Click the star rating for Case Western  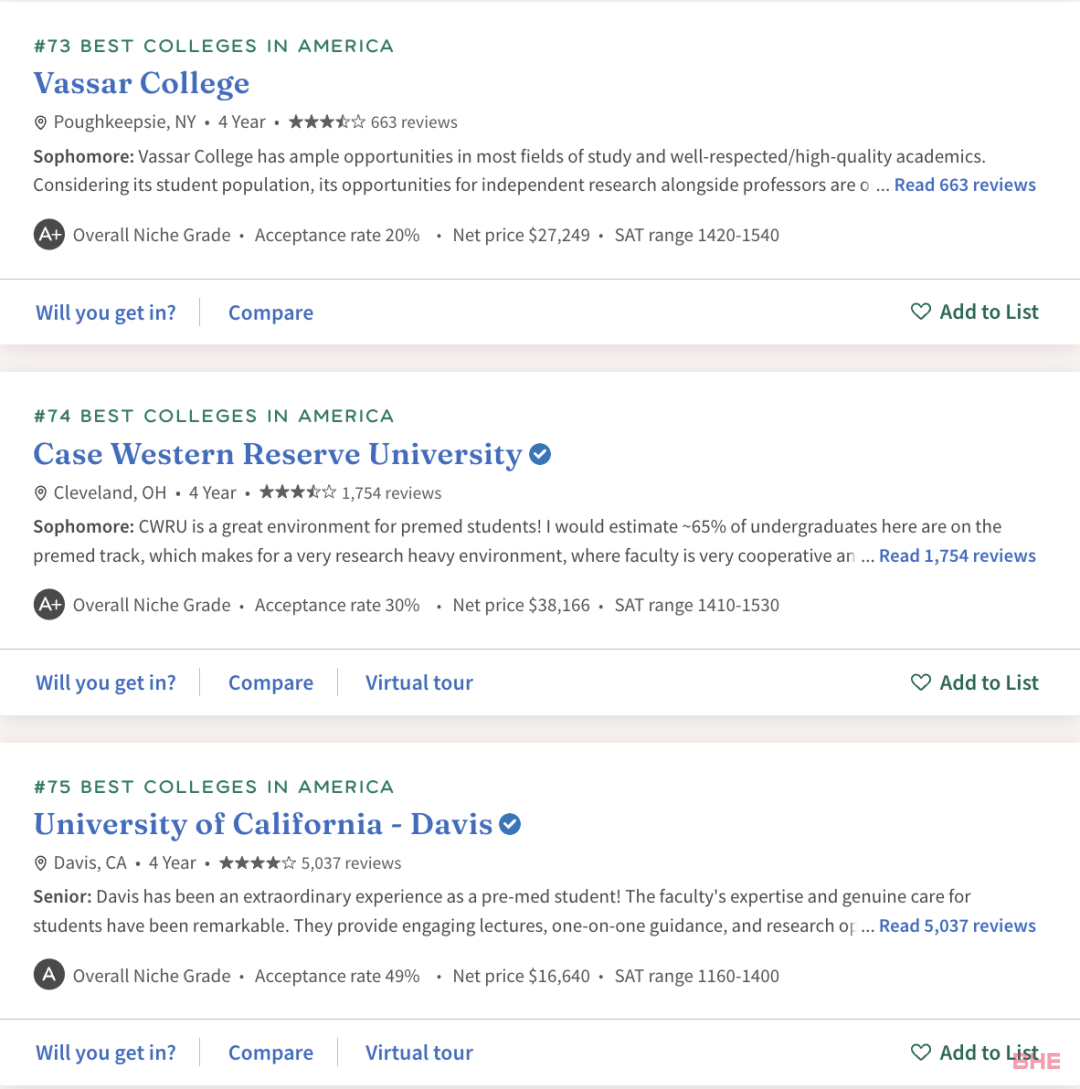[297, 492]
